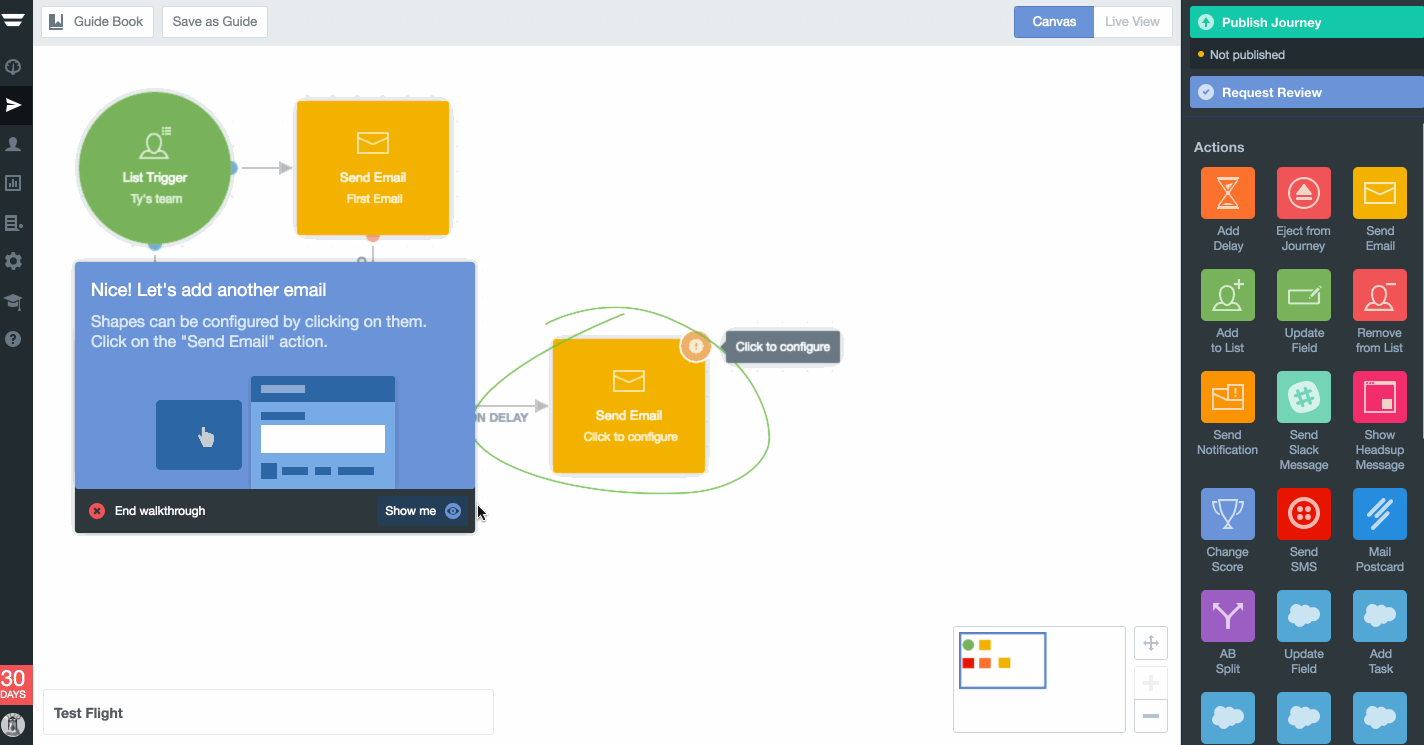Select the Change Score trophy icon
The width and height of the screenshot is (1424, 745).
(1227, 514)
